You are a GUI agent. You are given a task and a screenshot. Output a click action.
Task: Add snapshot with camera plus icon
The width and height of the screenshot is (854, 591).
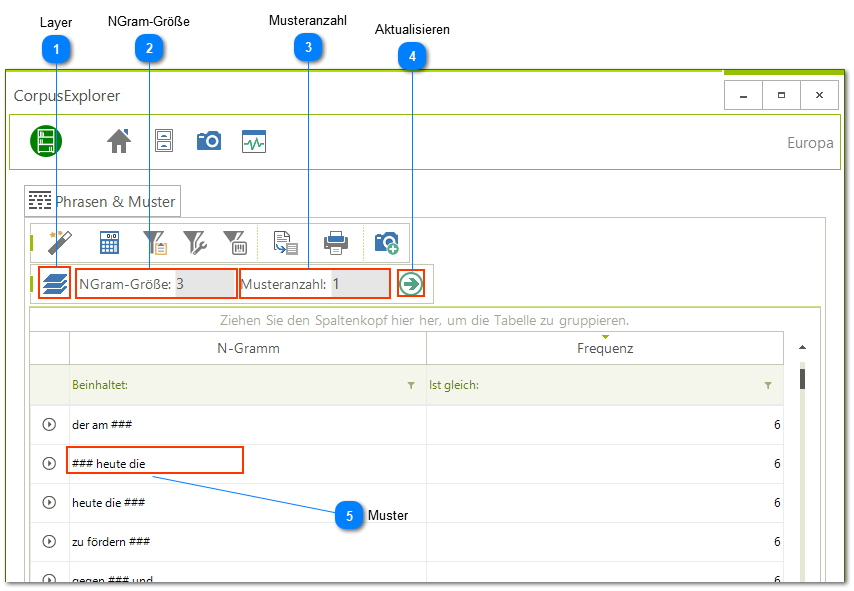(x=386, y=242)
